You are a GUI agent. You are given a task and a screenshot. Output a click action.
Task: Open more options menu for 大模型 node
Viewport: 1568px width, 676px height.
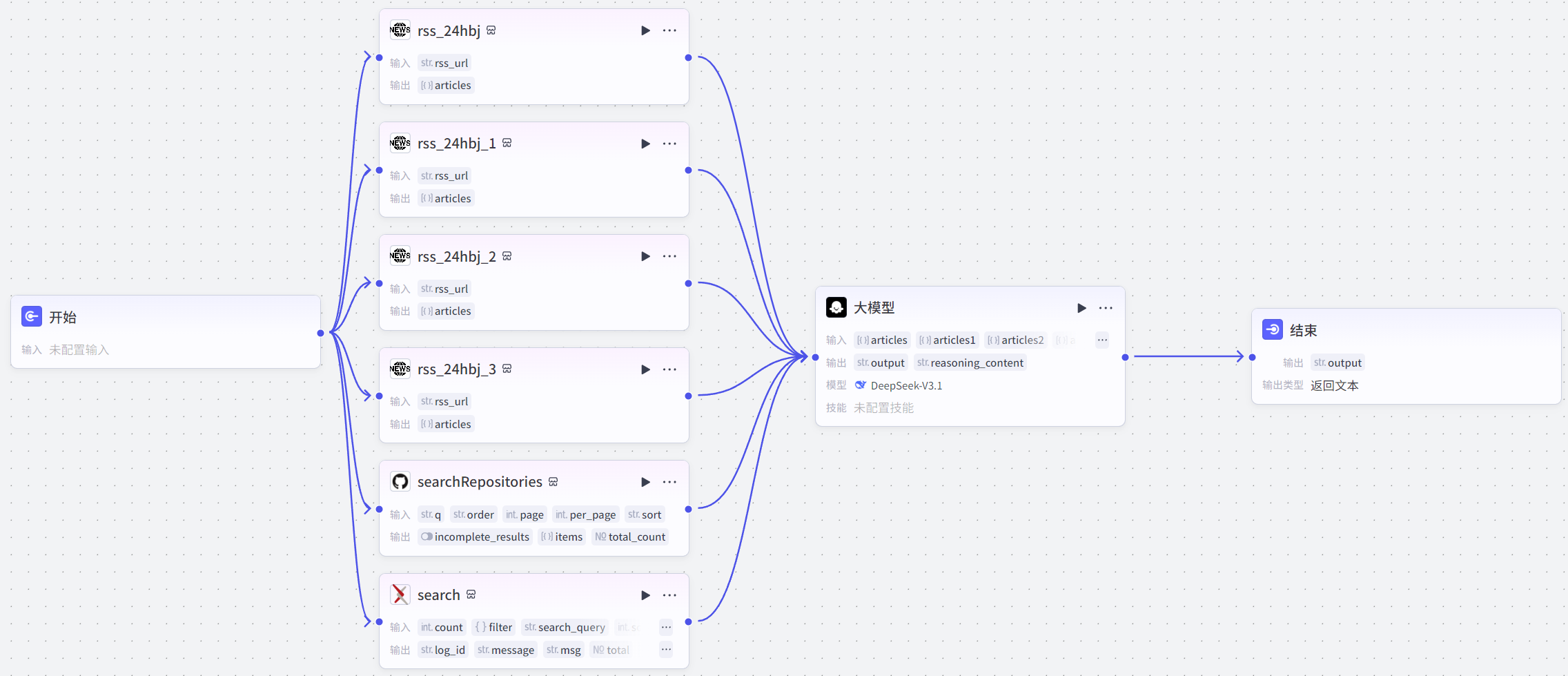coord(1106,308)
